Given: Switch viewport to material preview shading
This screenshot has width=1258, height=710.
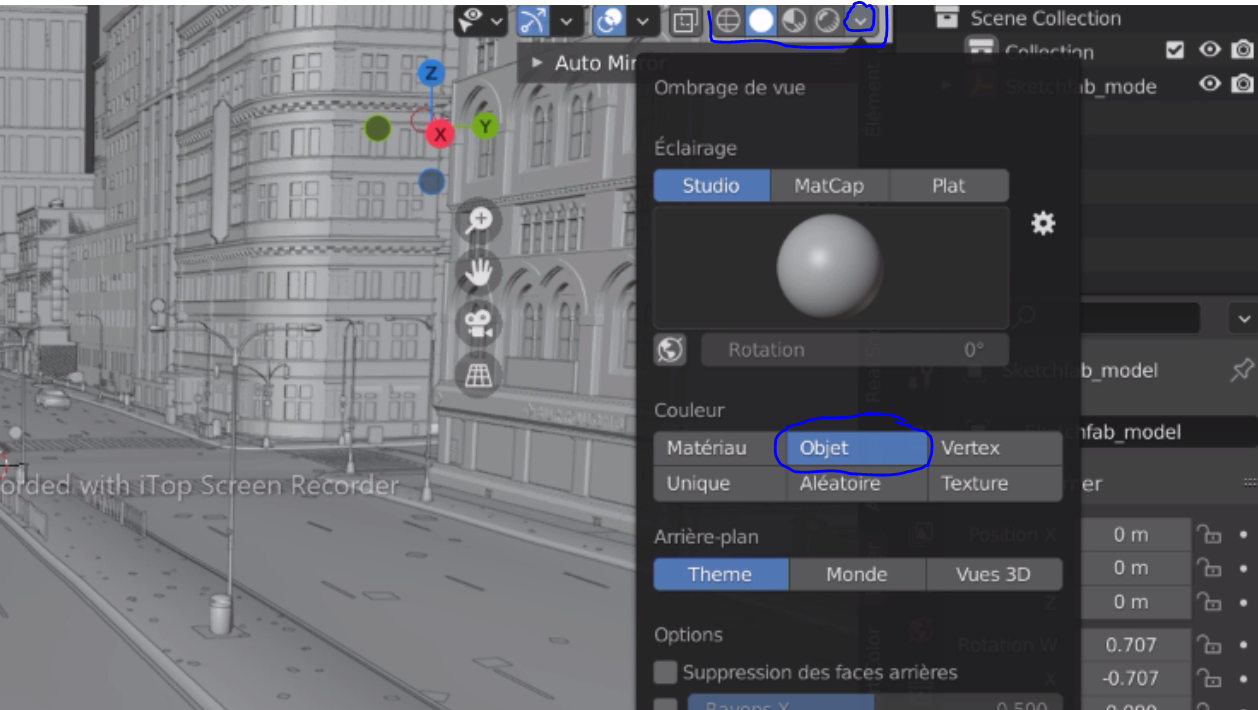Looking at the screenshot, I should [795, 21].
